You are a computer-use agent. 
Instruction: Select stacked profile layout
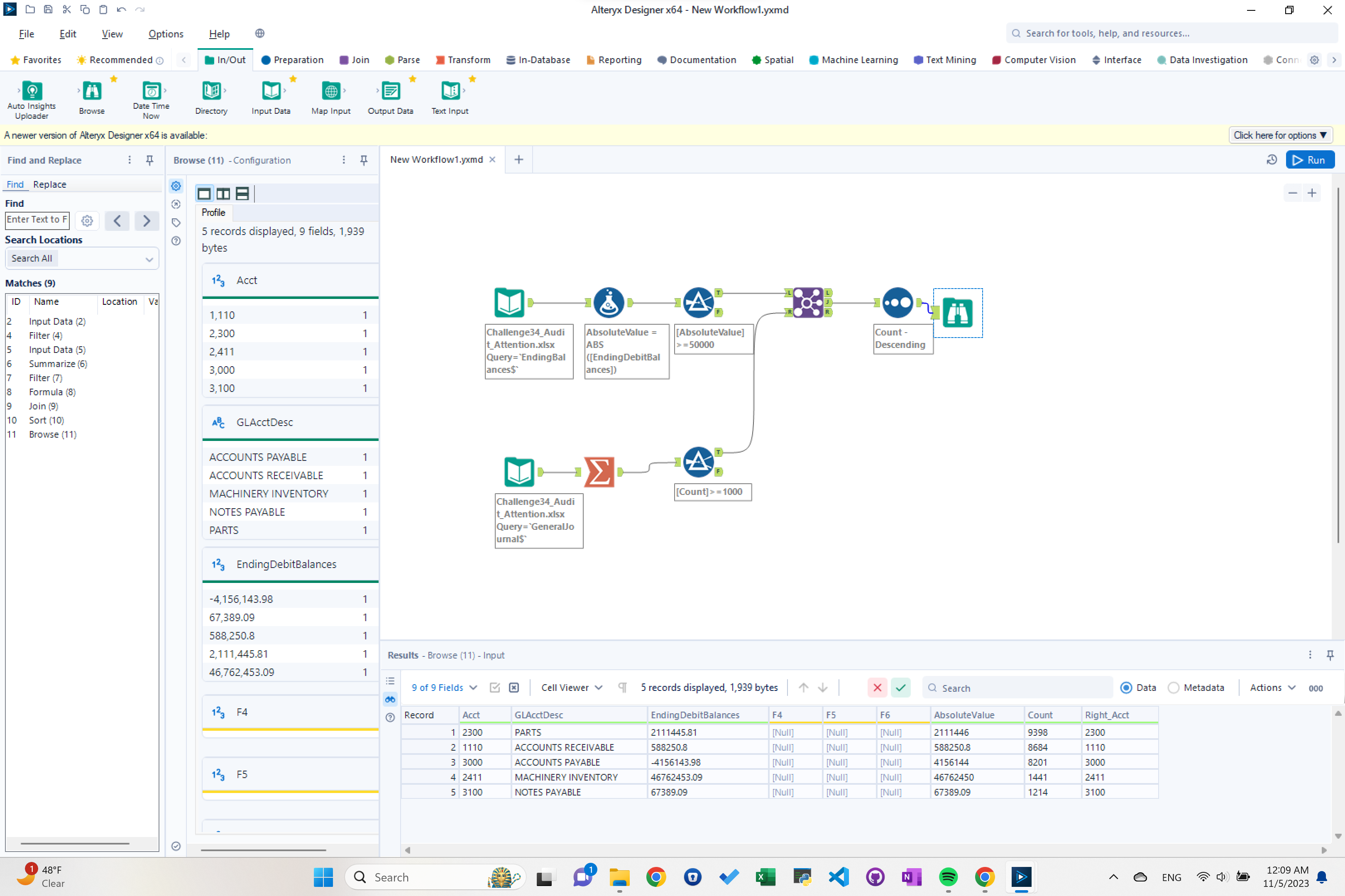(242, 194)
